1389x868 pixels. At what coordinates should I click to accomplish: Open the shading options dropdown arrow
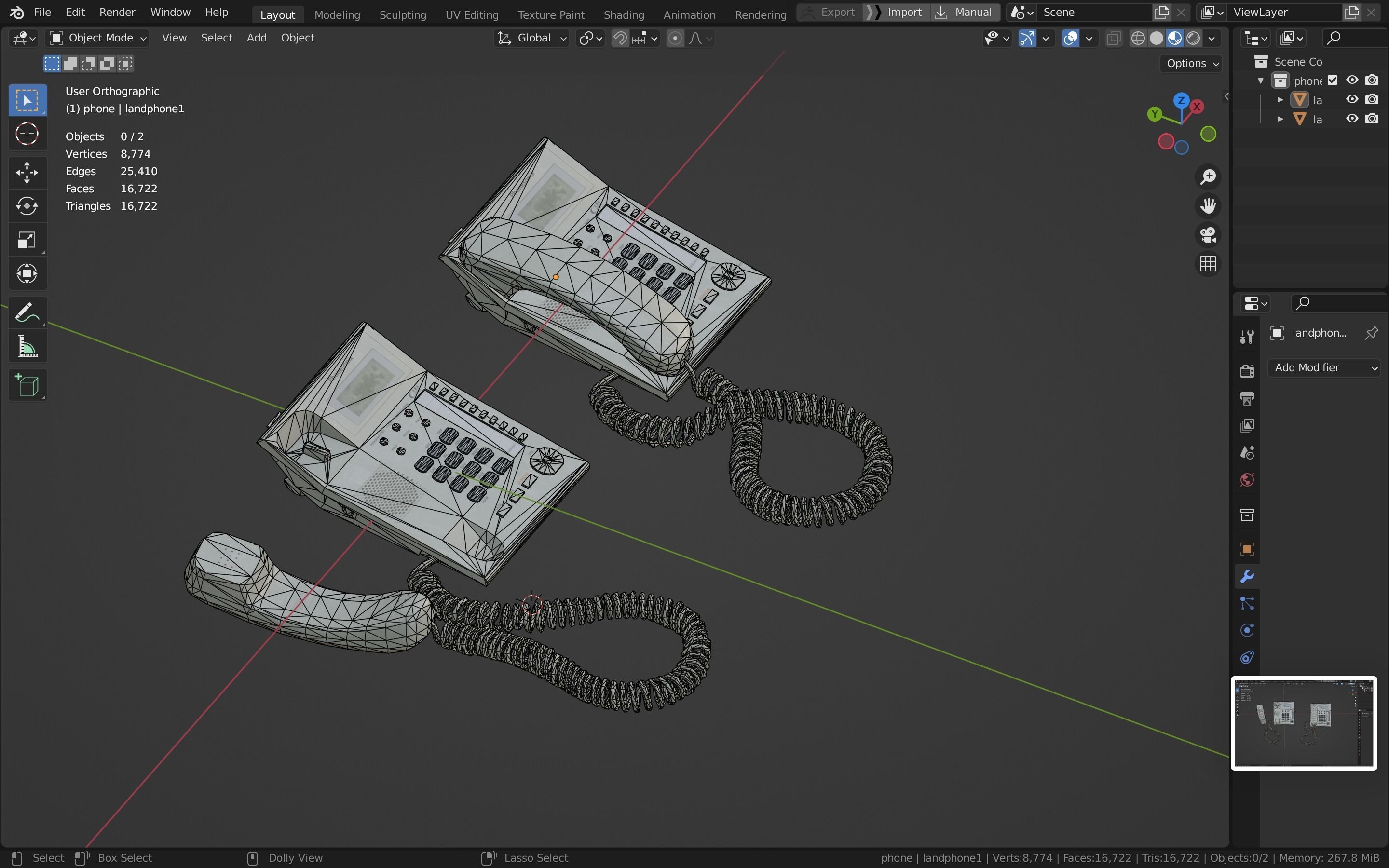(1212, 39)
